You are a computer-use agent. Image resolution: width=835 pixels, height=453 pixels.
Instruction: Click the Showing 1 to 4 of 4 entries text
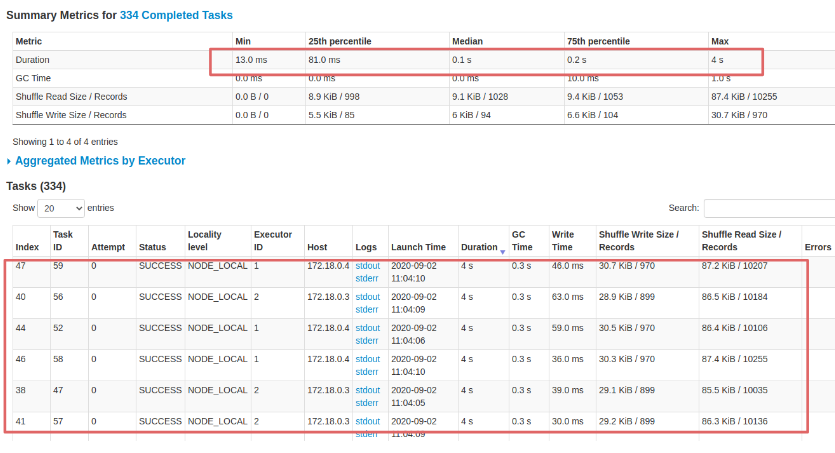pos(65,142)
